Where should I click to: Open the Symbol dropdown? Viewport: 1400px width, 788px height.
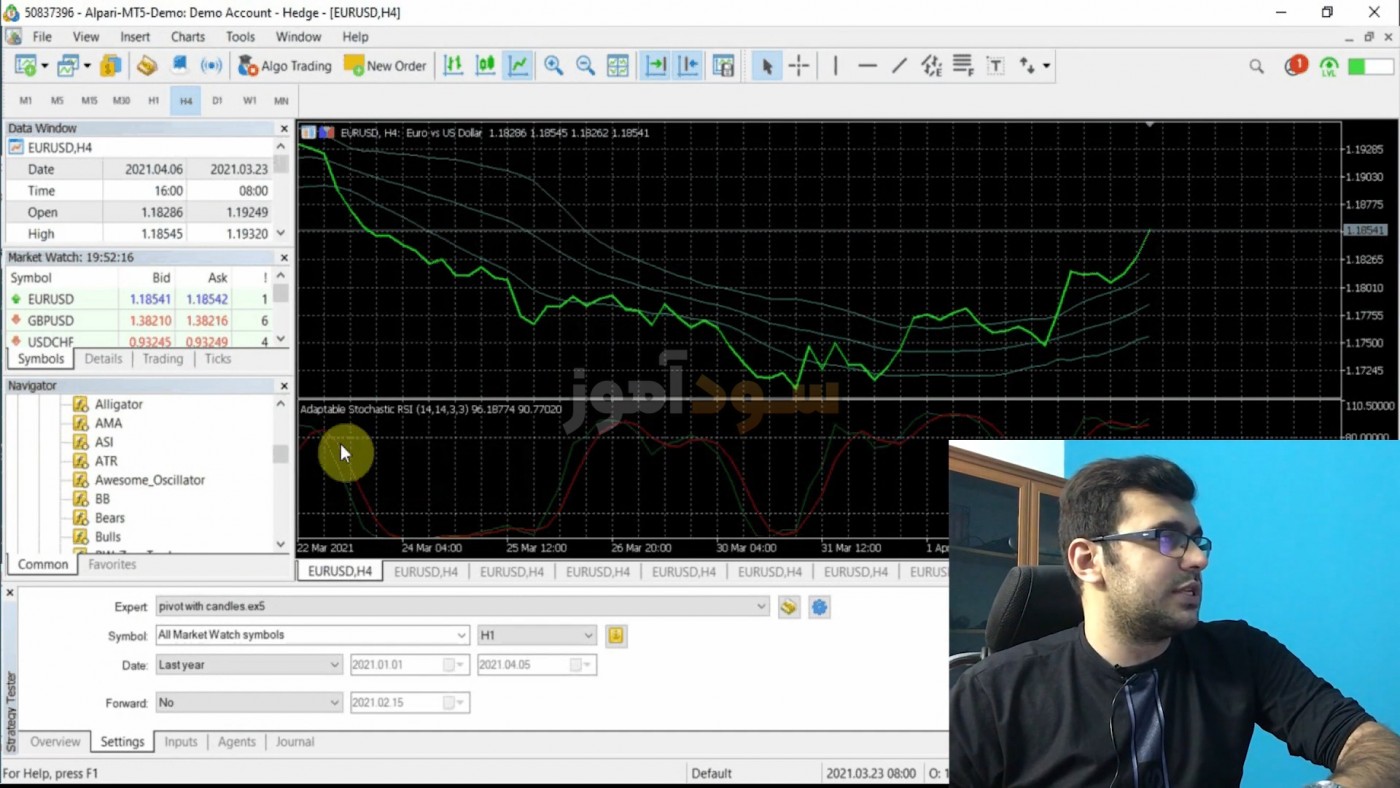tap(312, 635)
